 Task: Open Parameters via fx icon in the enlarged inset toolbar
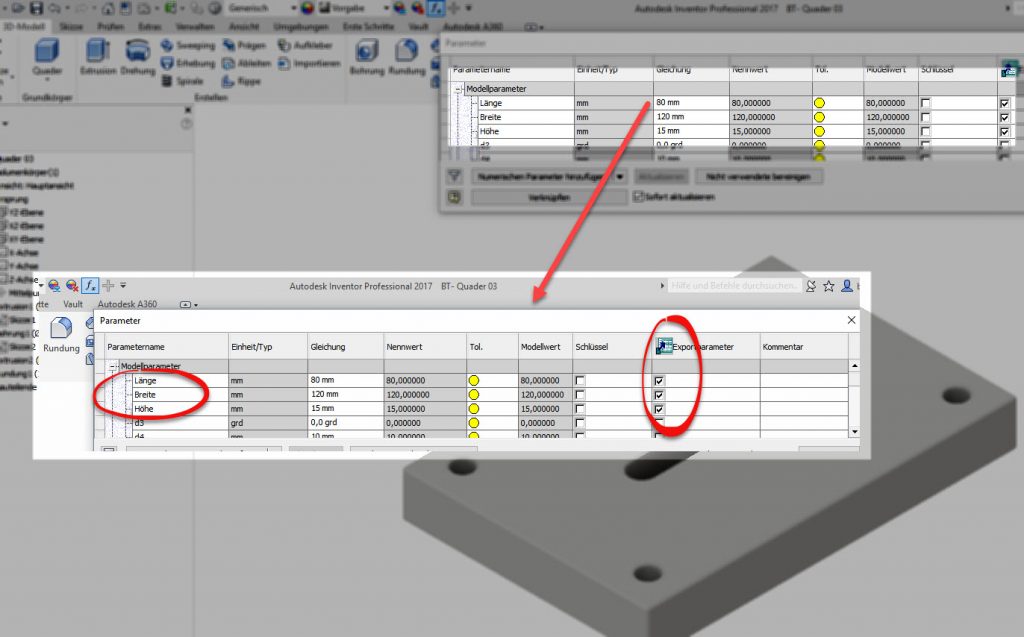pyautogui.click(x=90, y=286)
